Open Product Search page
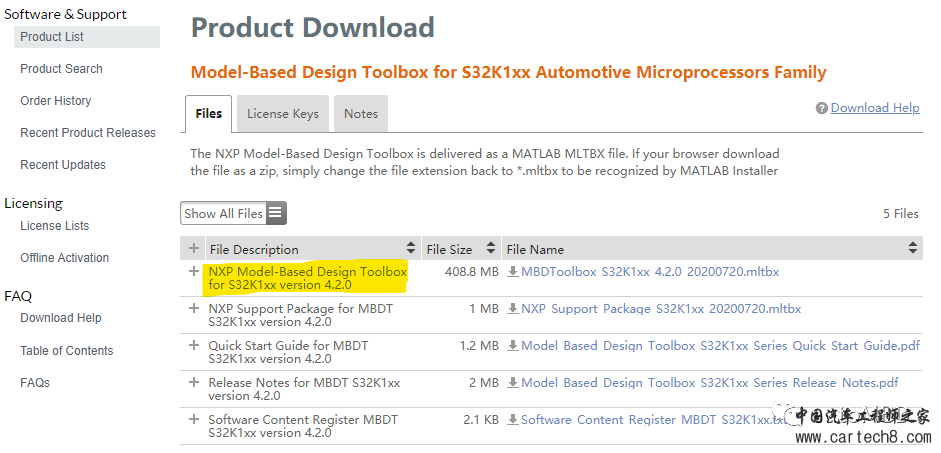Viewport: 941px width, 453px height. 61,69
